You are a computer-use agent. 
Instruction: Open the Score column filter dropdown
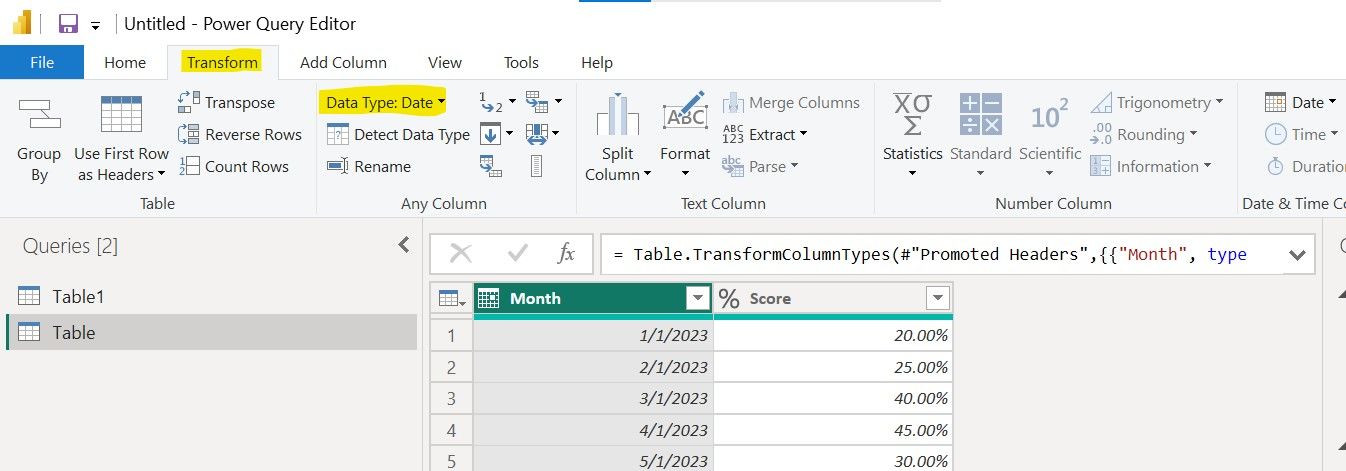click(x=937, y=298)
